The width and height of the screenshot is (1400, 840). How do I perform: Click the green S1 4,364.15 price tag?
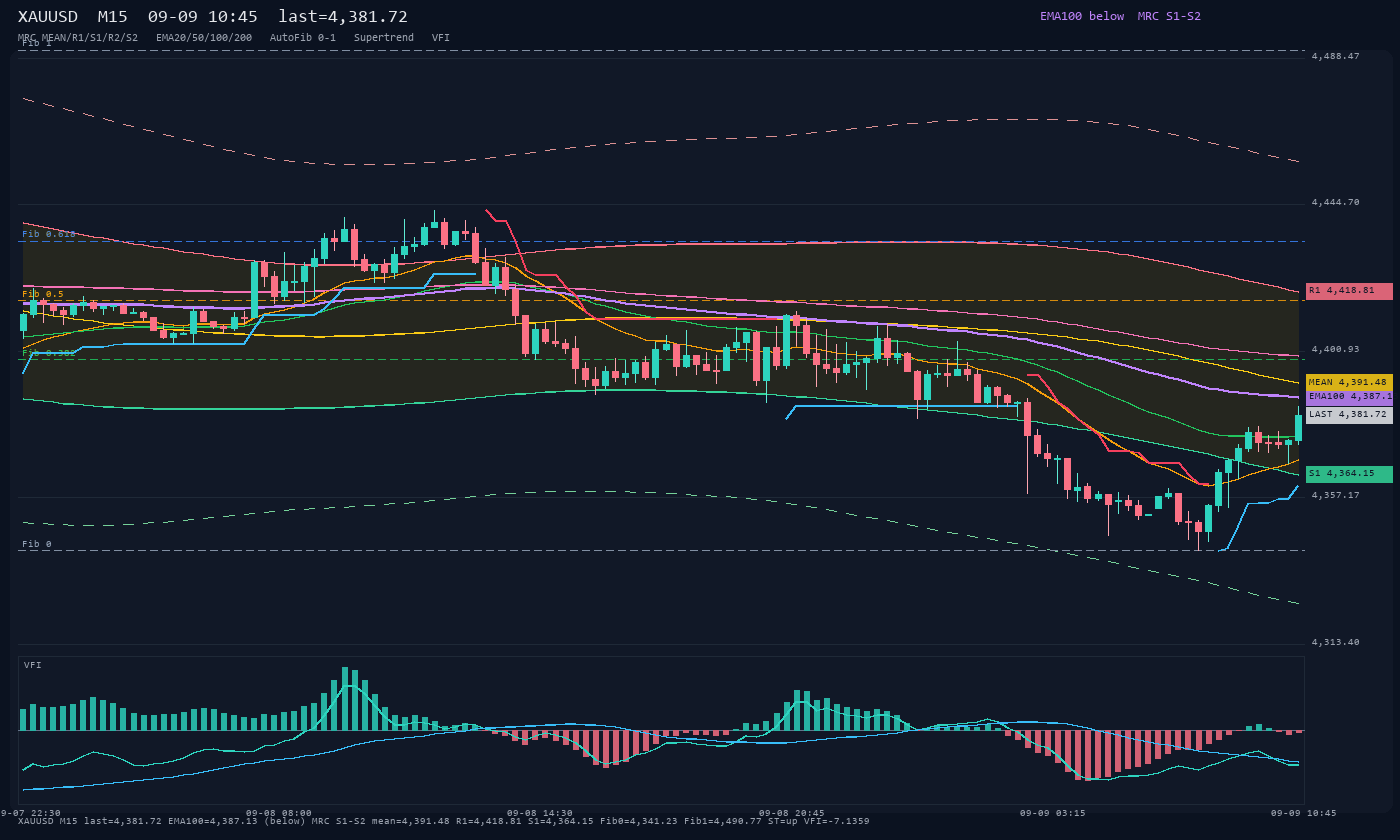[1349, 474]
